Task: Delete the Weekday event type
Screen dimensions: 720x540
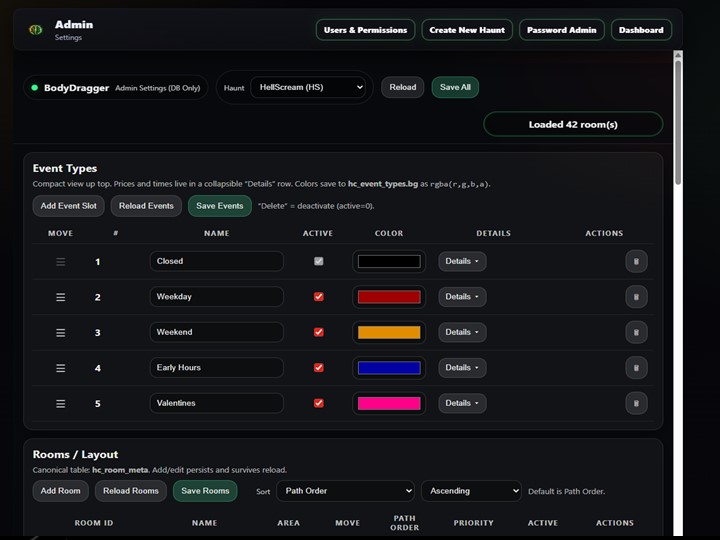Action: tap(636, 297)
